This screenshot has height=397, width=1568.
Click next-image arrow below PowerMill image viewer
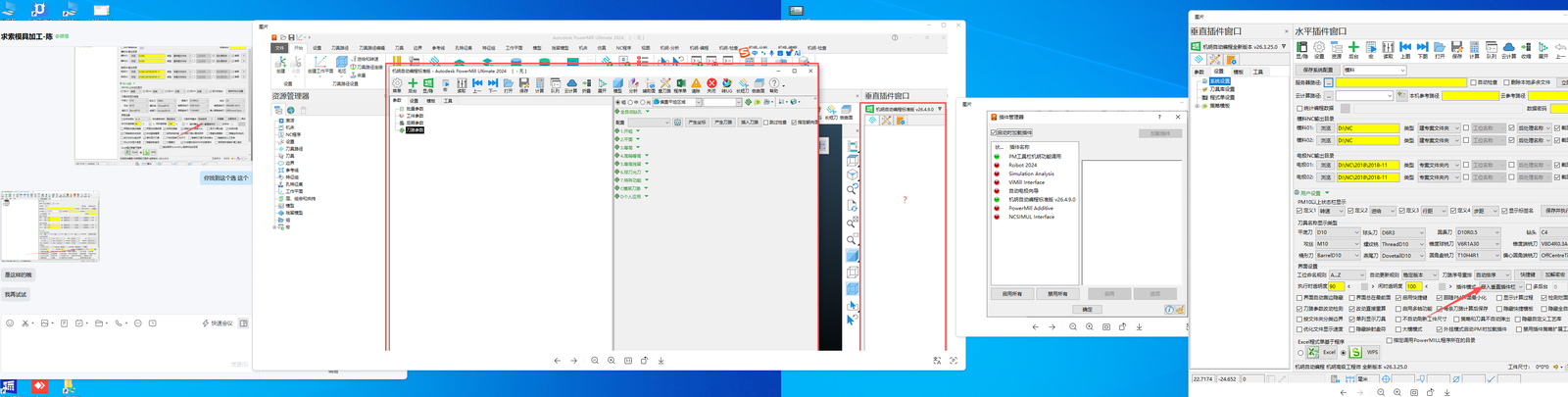click(x=574, y=361)
